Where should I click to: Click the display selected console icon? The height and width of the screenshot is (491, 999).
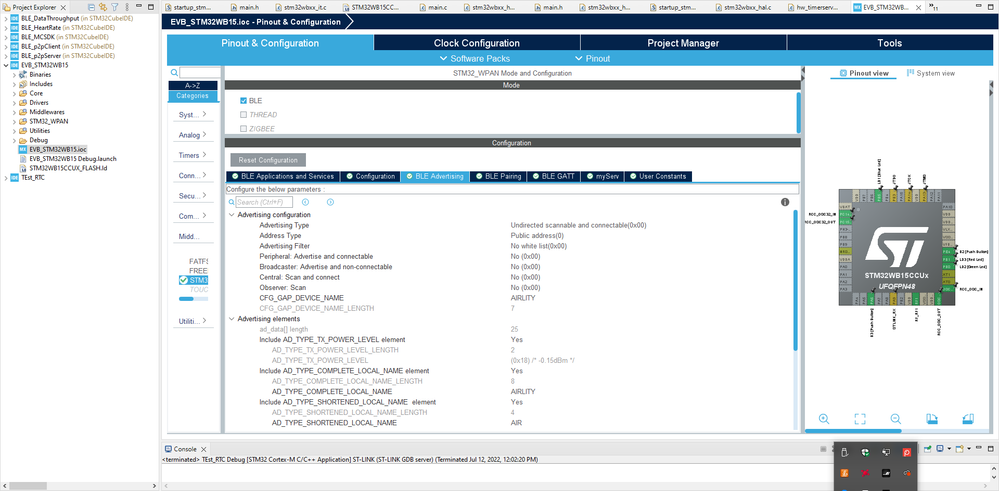(940, 449)
